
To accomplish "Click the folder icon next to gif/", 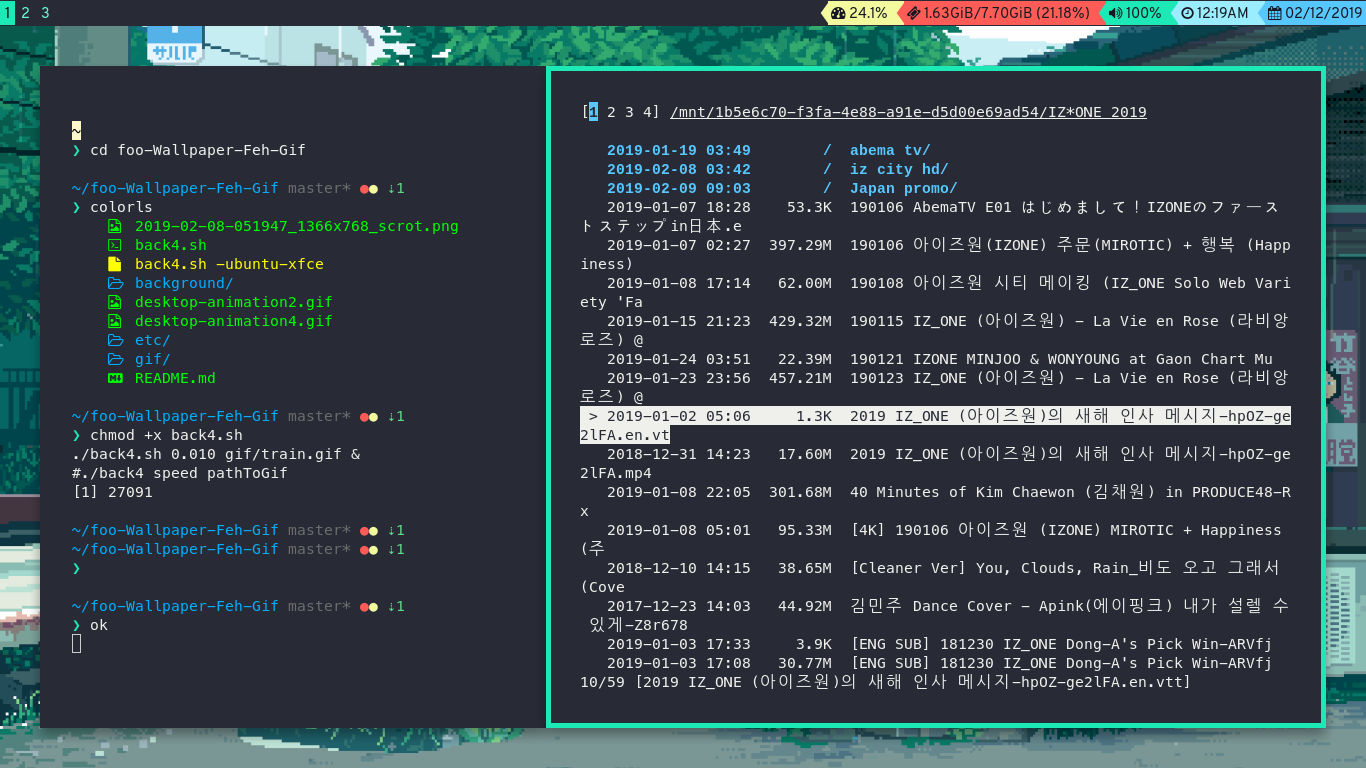I will tap(115, 359).
